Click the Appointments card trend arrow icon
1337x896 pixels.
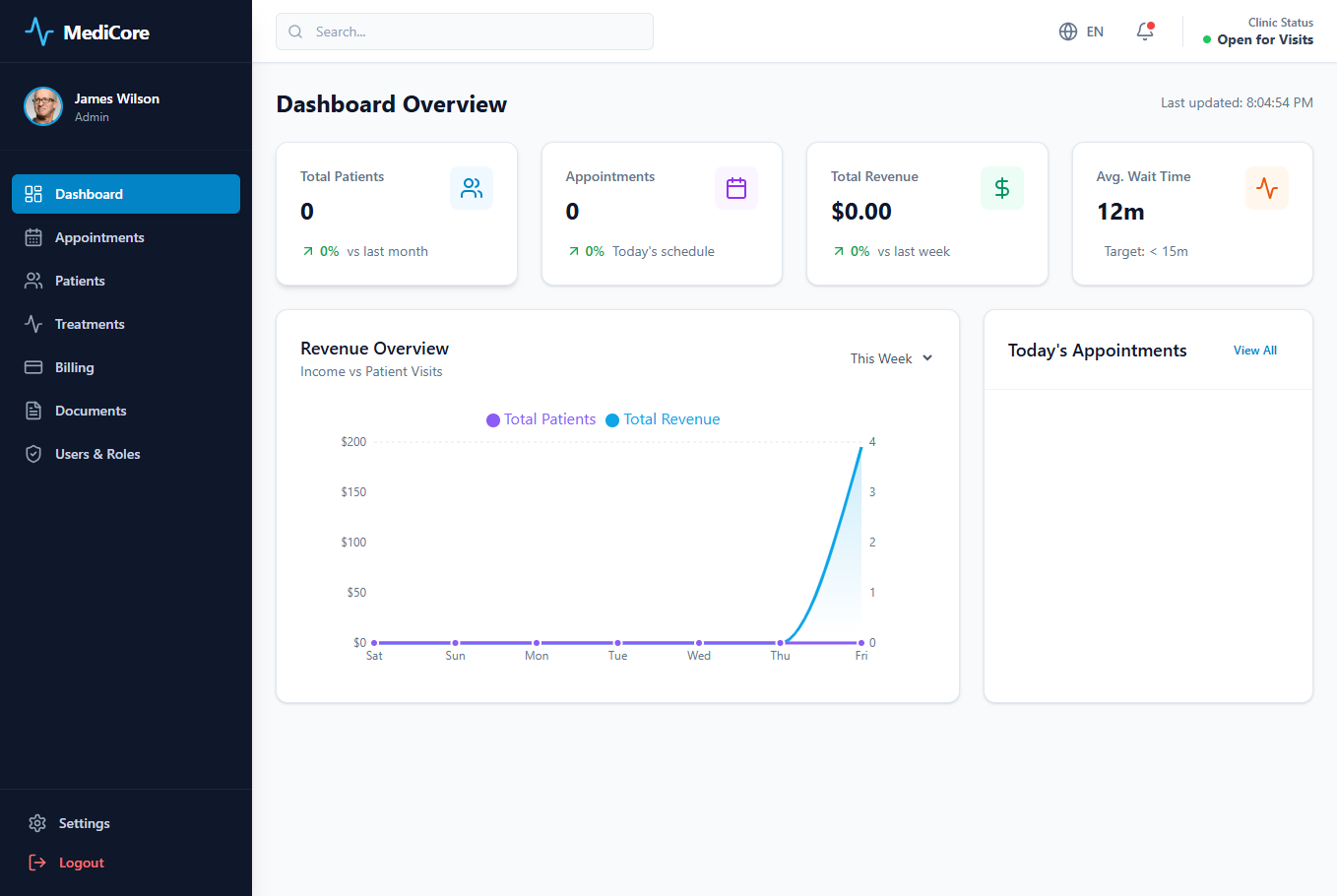coord(574,252)
